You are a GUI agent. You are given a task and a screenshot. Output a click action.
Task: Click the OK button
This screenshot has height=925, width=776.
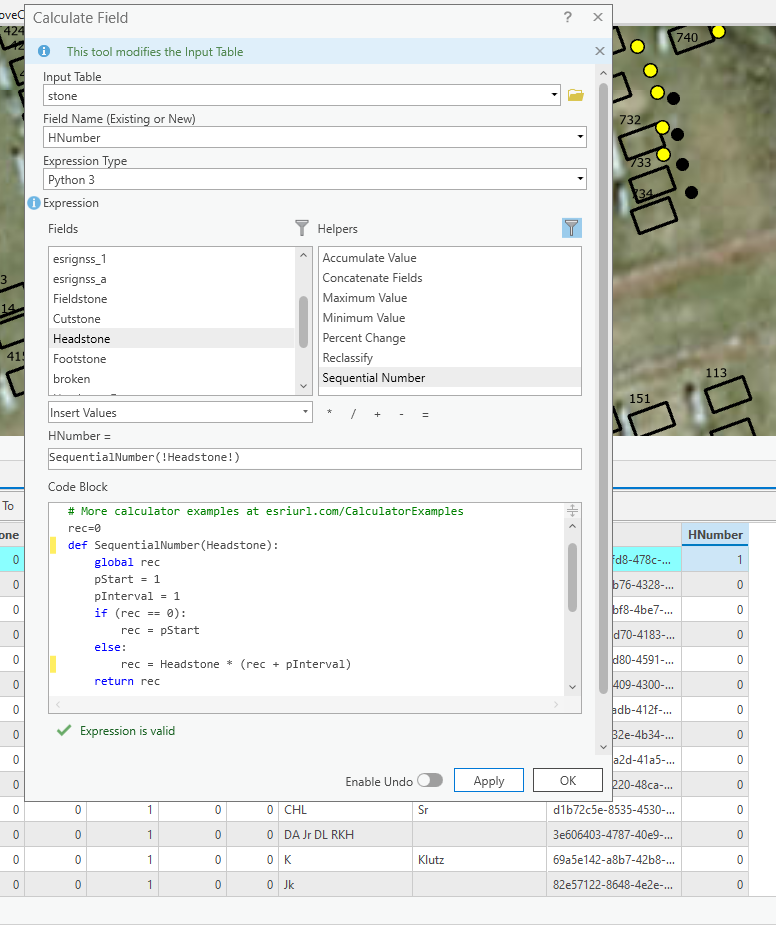[x=567, y=780]
